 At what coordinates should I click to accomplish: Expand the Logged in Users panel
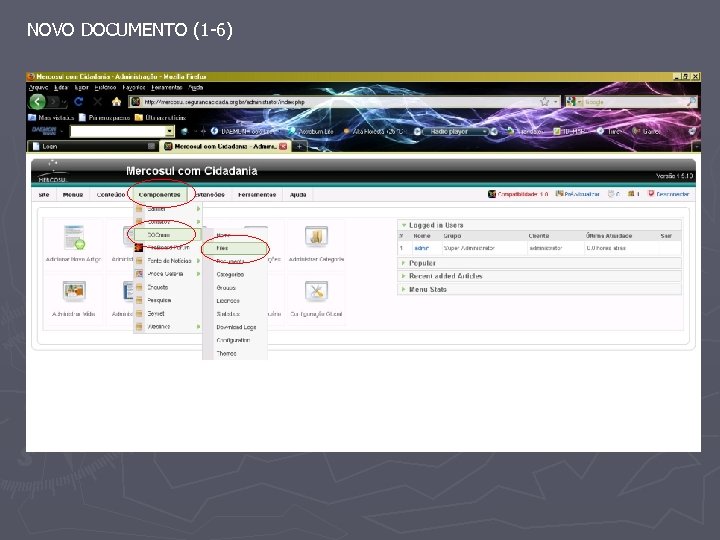click(539, 225)
